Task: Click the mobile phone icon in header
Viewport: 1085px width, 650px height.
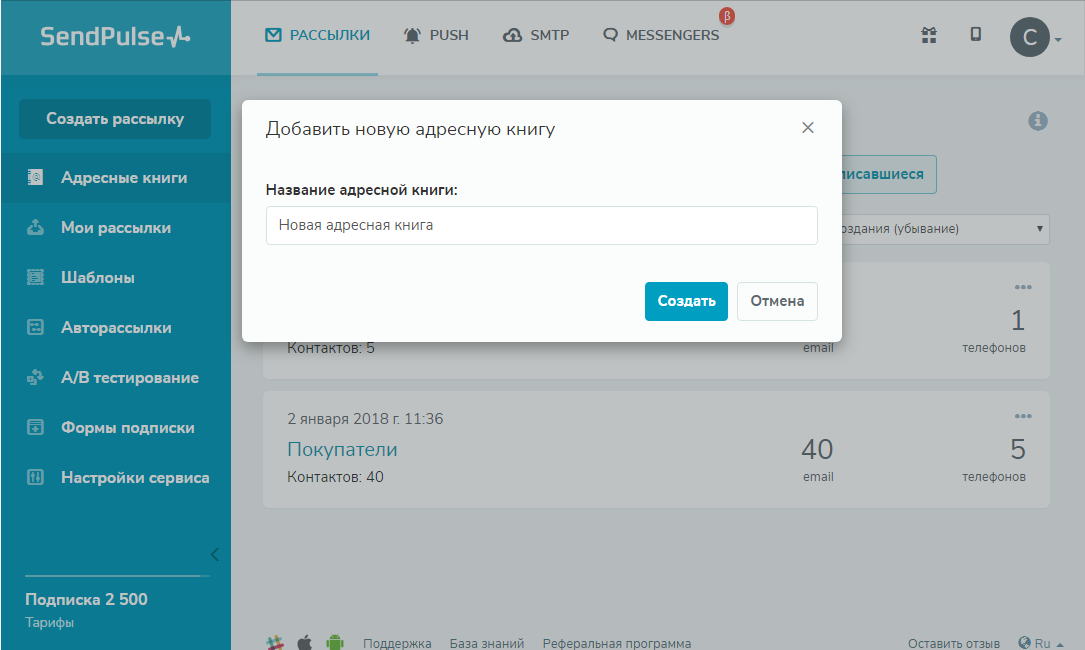Action: tap(976, 35)
